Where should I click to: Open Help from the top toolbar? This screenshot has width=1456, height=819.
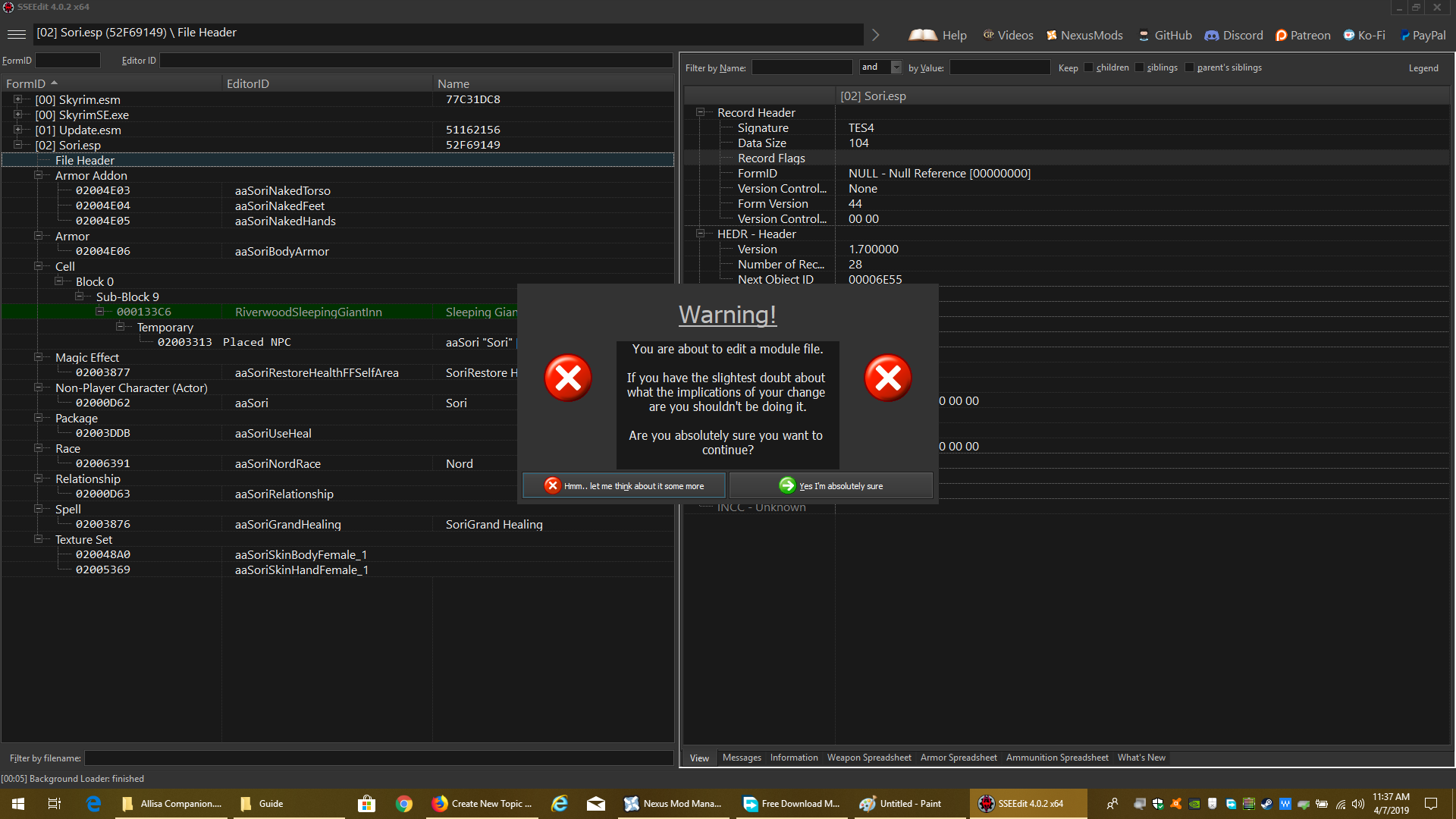coord(938,35)
